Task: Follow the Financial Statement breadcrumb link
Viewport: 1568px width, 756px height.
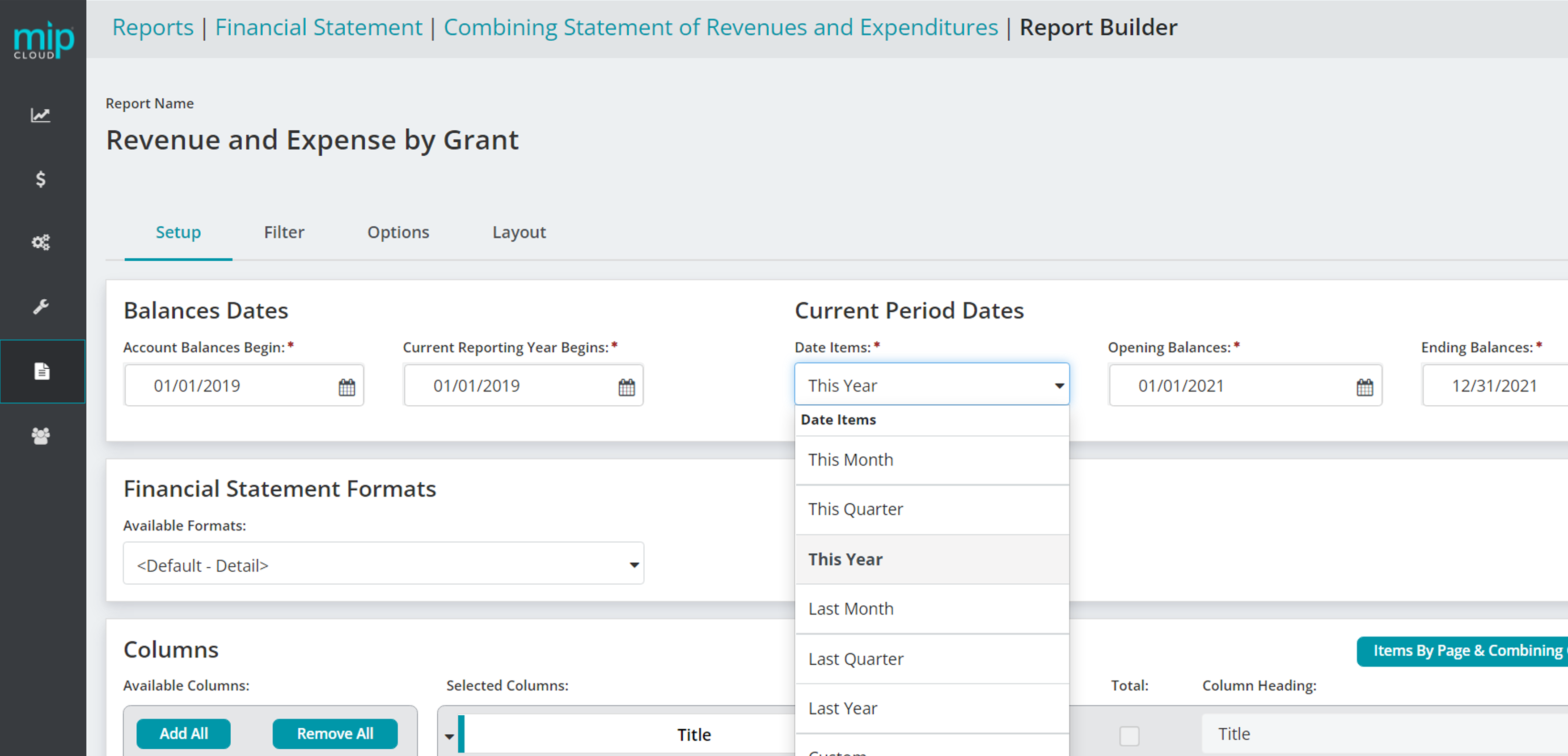Action: click(318, 28)
